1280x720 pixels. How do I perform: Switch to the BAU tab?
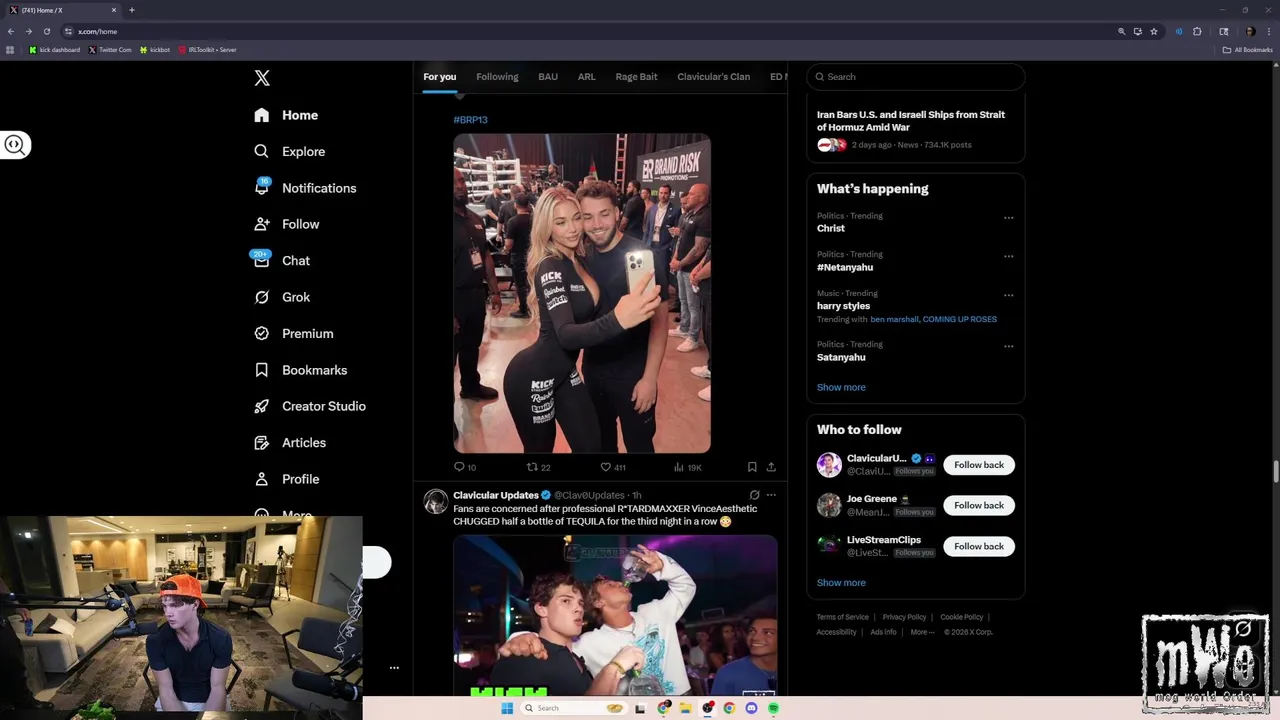[x=548, y=77]
